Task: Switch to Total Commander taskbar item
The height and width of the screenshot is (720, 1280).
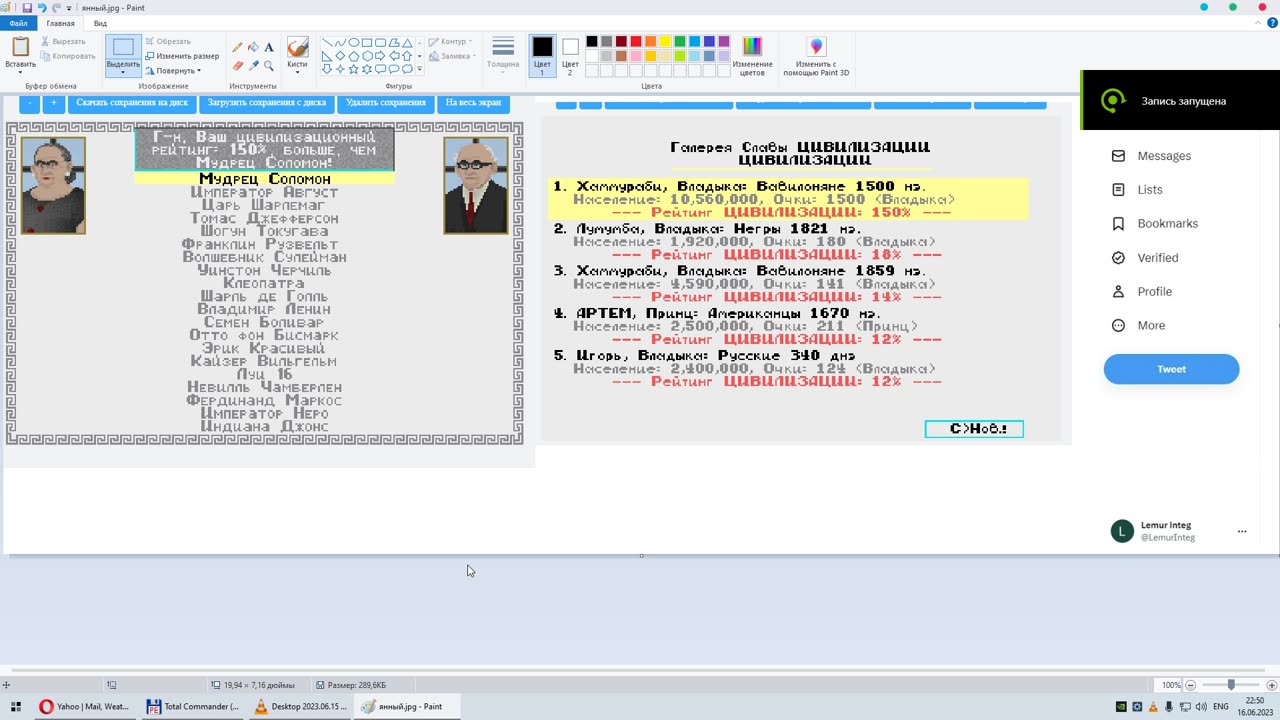Action: coord(193,706)
